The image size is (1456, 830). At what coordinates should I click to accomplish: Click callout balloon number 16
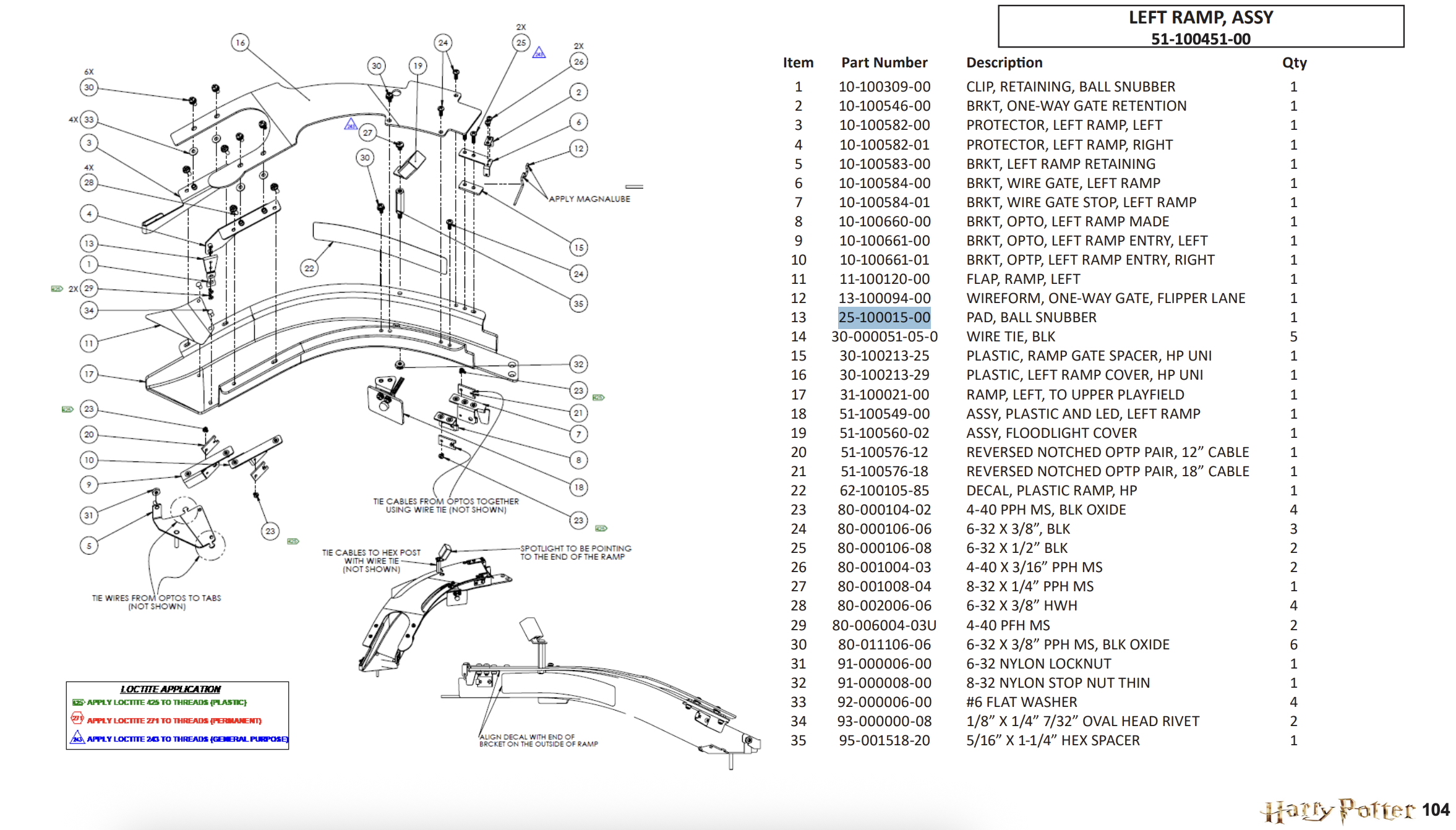coord(240,43)
